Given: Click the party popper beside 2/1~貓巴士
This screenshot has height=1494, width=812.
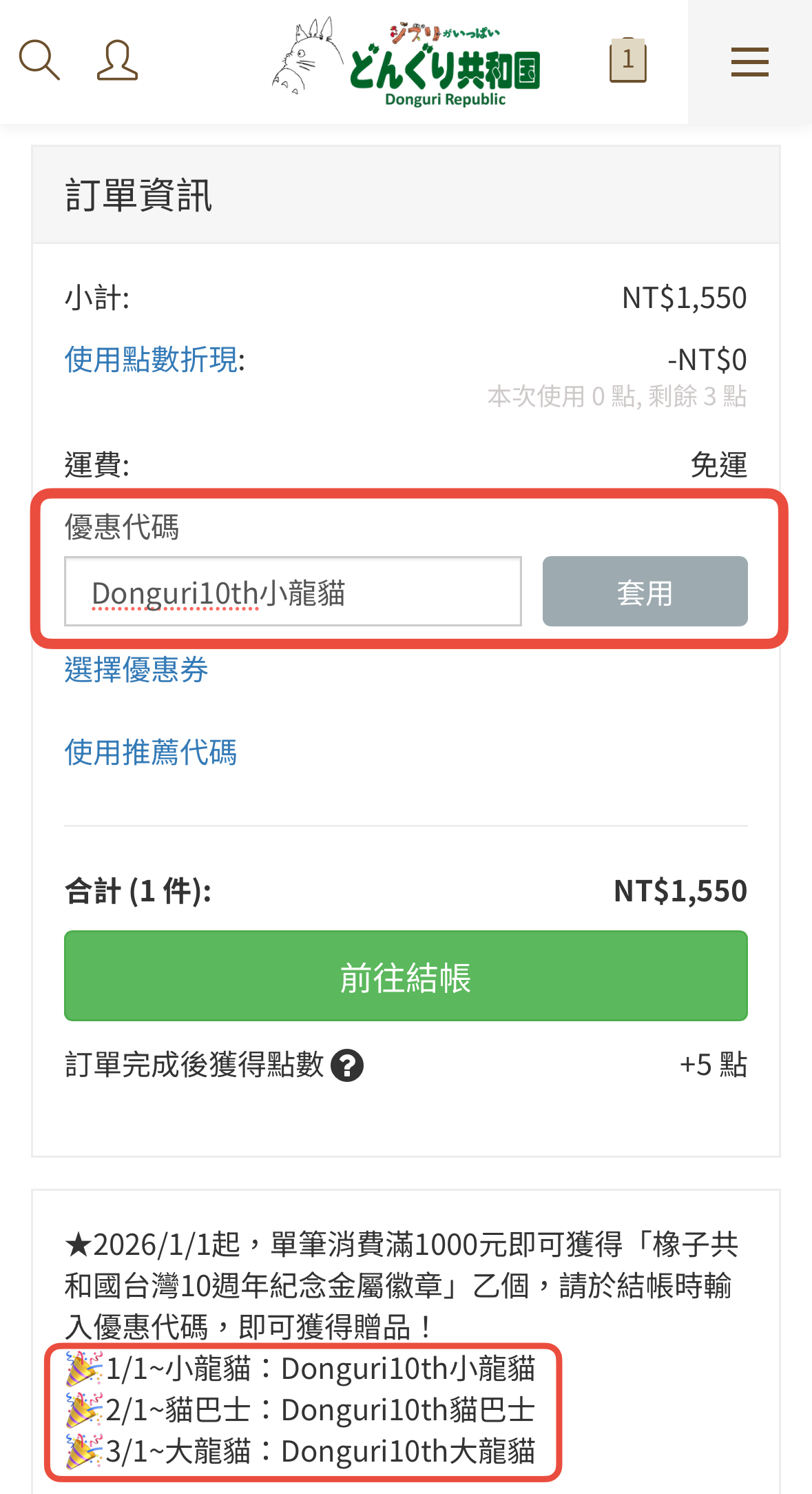Looking at the screenshot, I should point(83,1410).
